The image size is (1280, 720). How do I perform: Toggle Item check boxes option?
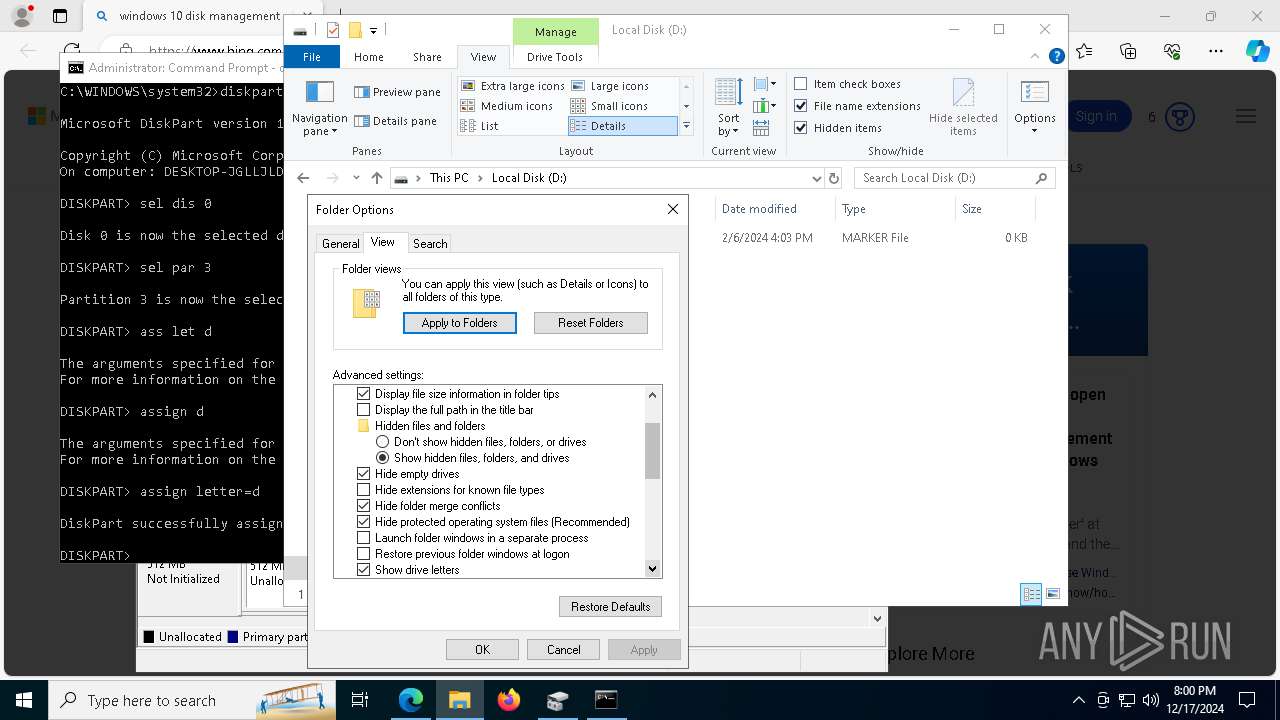coord(848,84)
